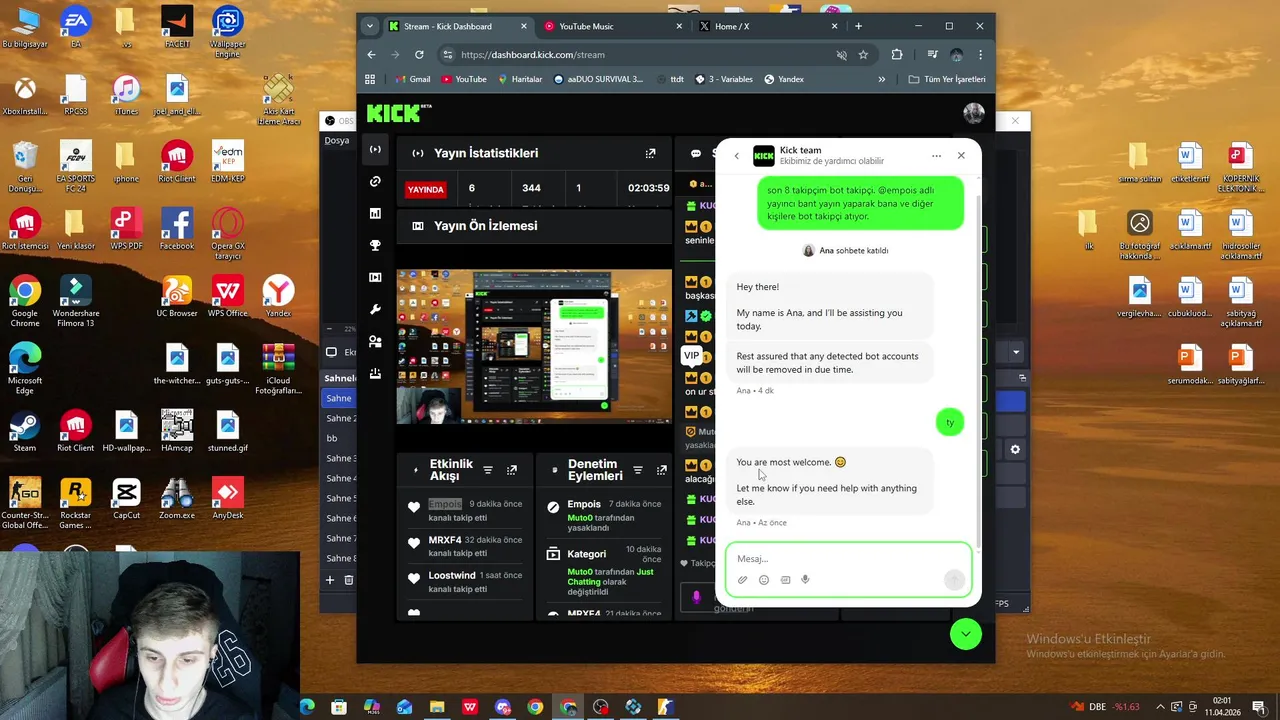Pop out the Etkinlik Akışı panel
Viewport: 1280px width, 720px height.
(x=512, y=470)
